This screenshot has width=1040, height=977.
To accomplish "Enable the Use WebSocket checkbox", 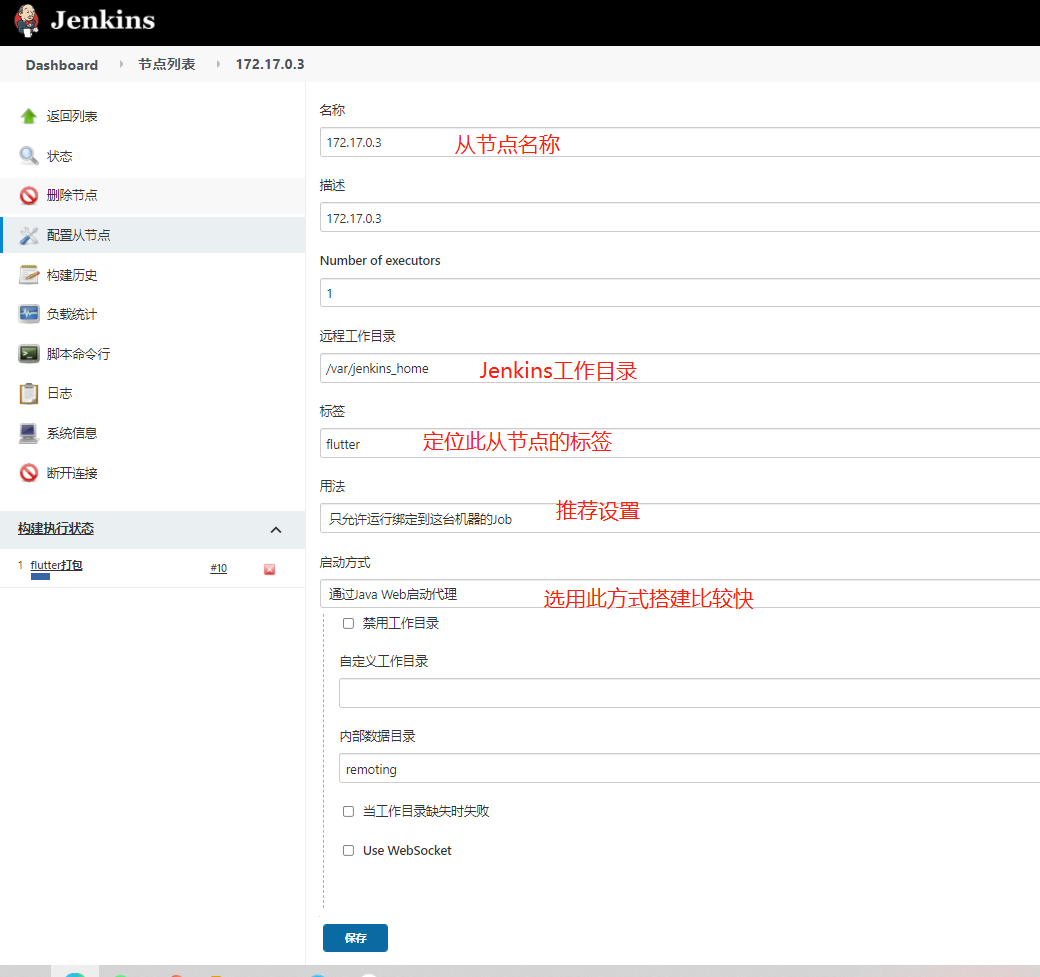I will 348,850.
